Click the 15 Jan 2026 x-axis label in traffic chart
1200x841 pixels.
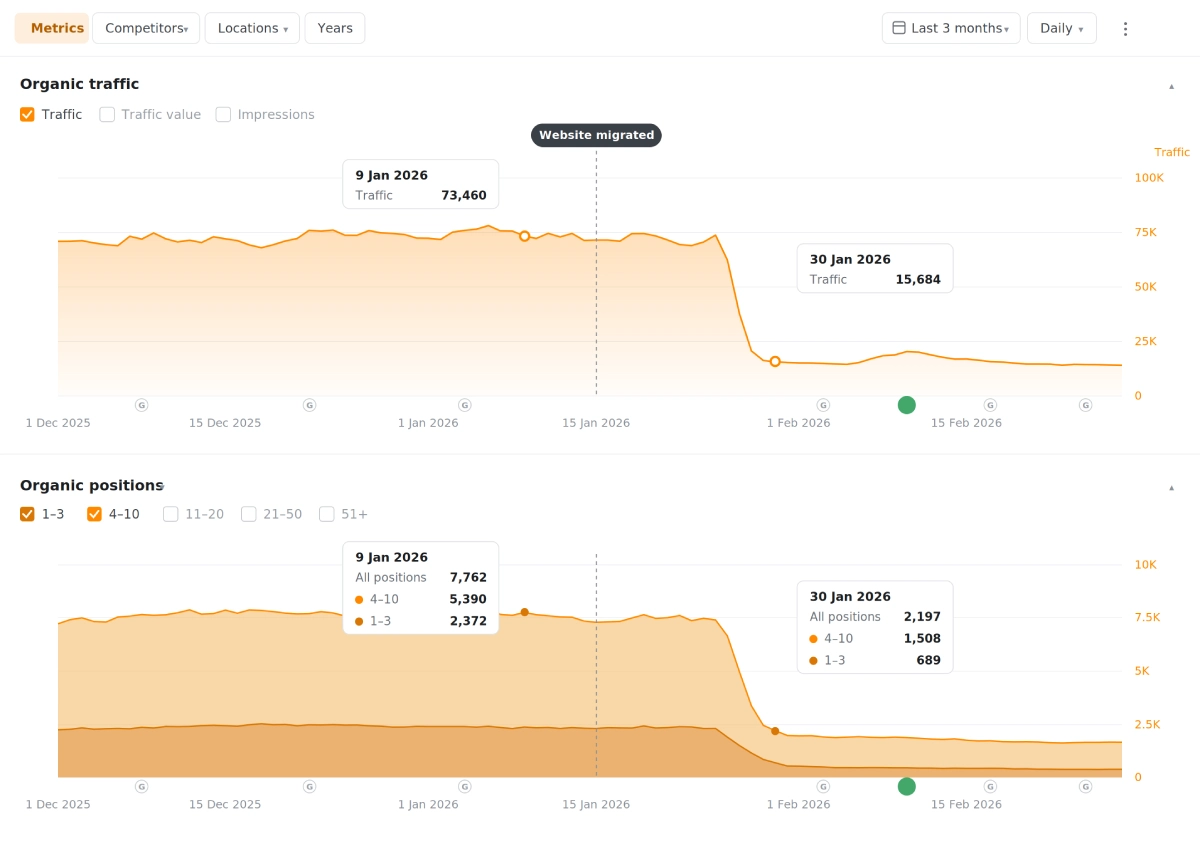point(596,423)
